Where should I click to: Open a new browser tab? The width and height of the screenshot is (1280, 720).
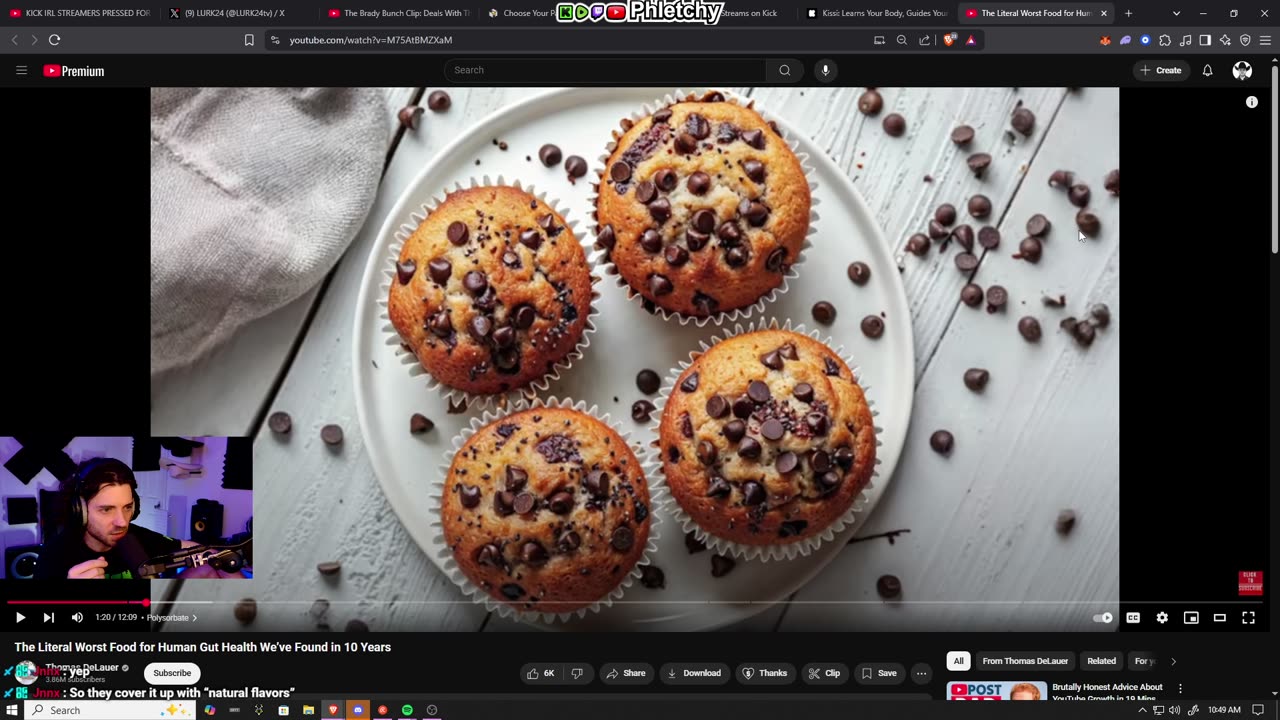(1128, 13)
